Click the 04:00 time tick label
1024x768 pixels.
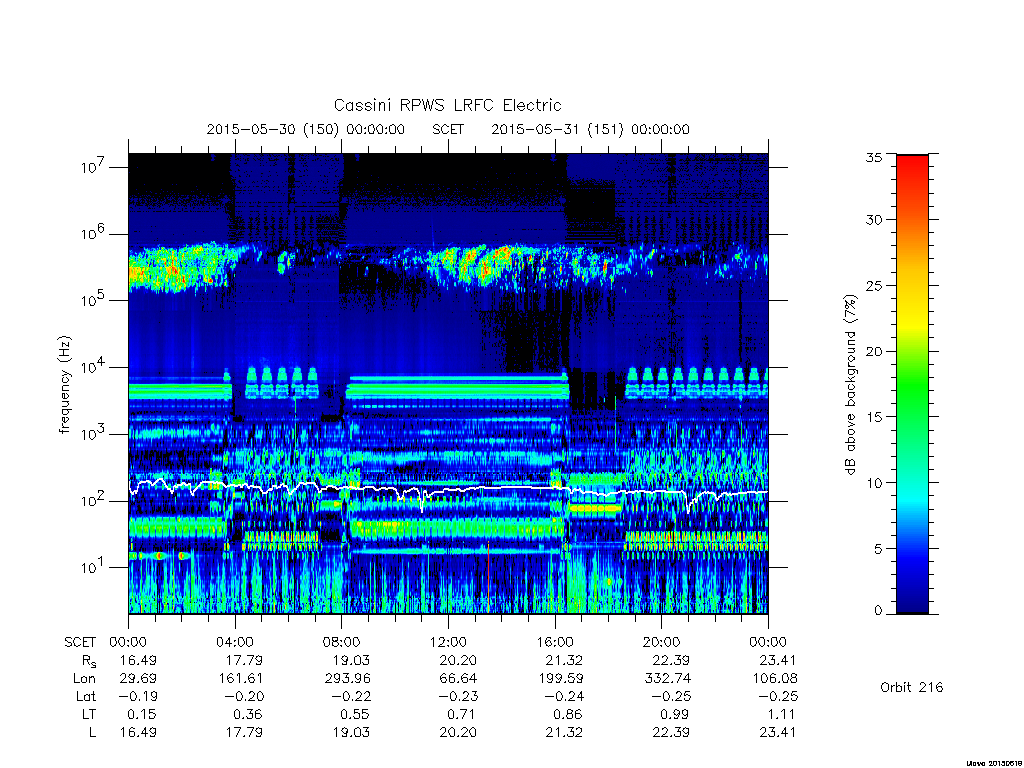click(x=235, y=642)
